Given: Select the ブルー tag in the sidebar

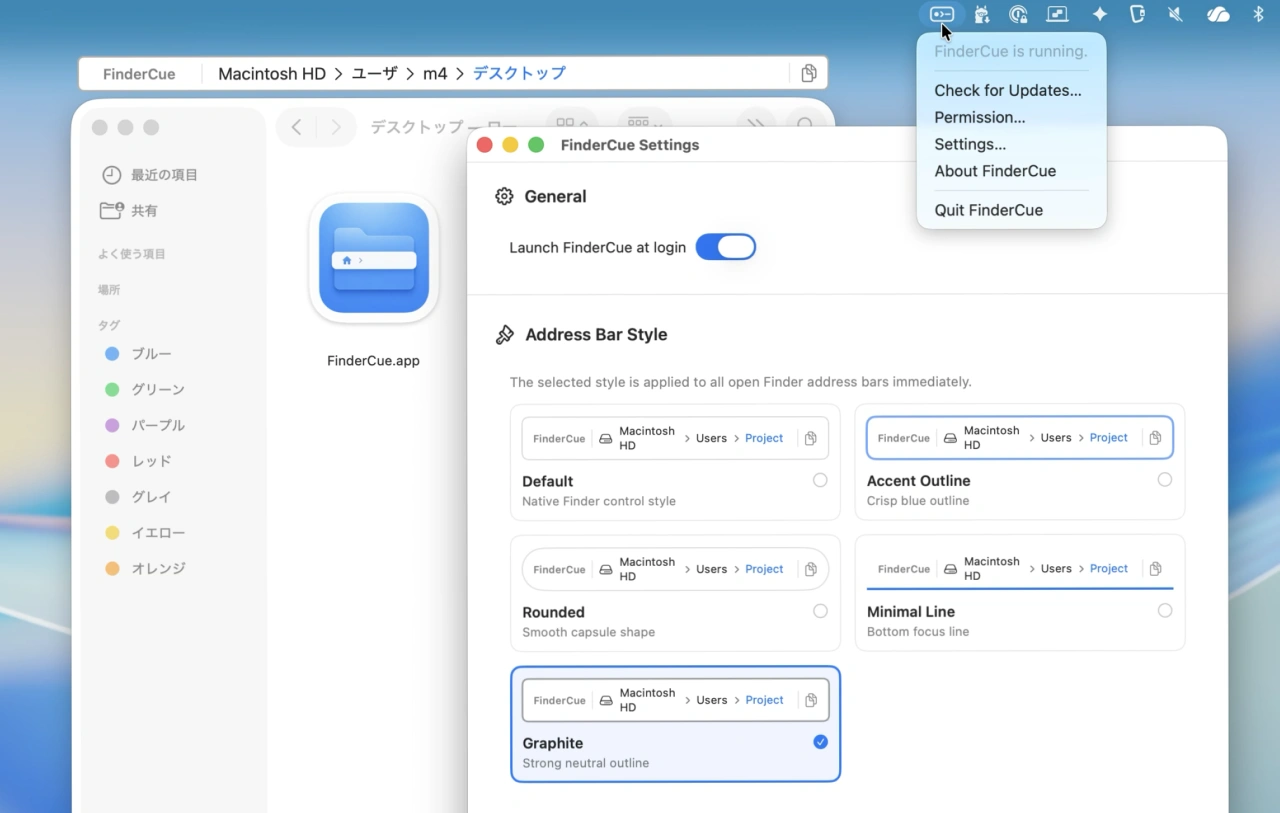Looking at the screenshot, I should [139, 354].
